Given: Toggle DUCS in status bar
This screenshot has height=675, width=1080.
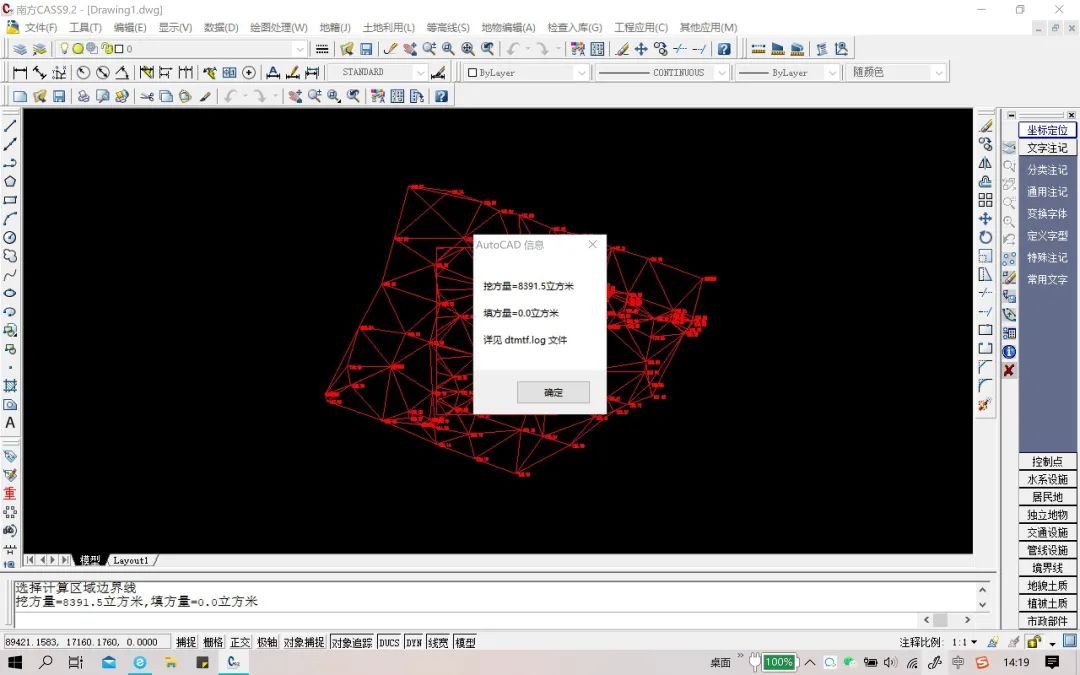Looking at the screenshot, I should point(389,643).
